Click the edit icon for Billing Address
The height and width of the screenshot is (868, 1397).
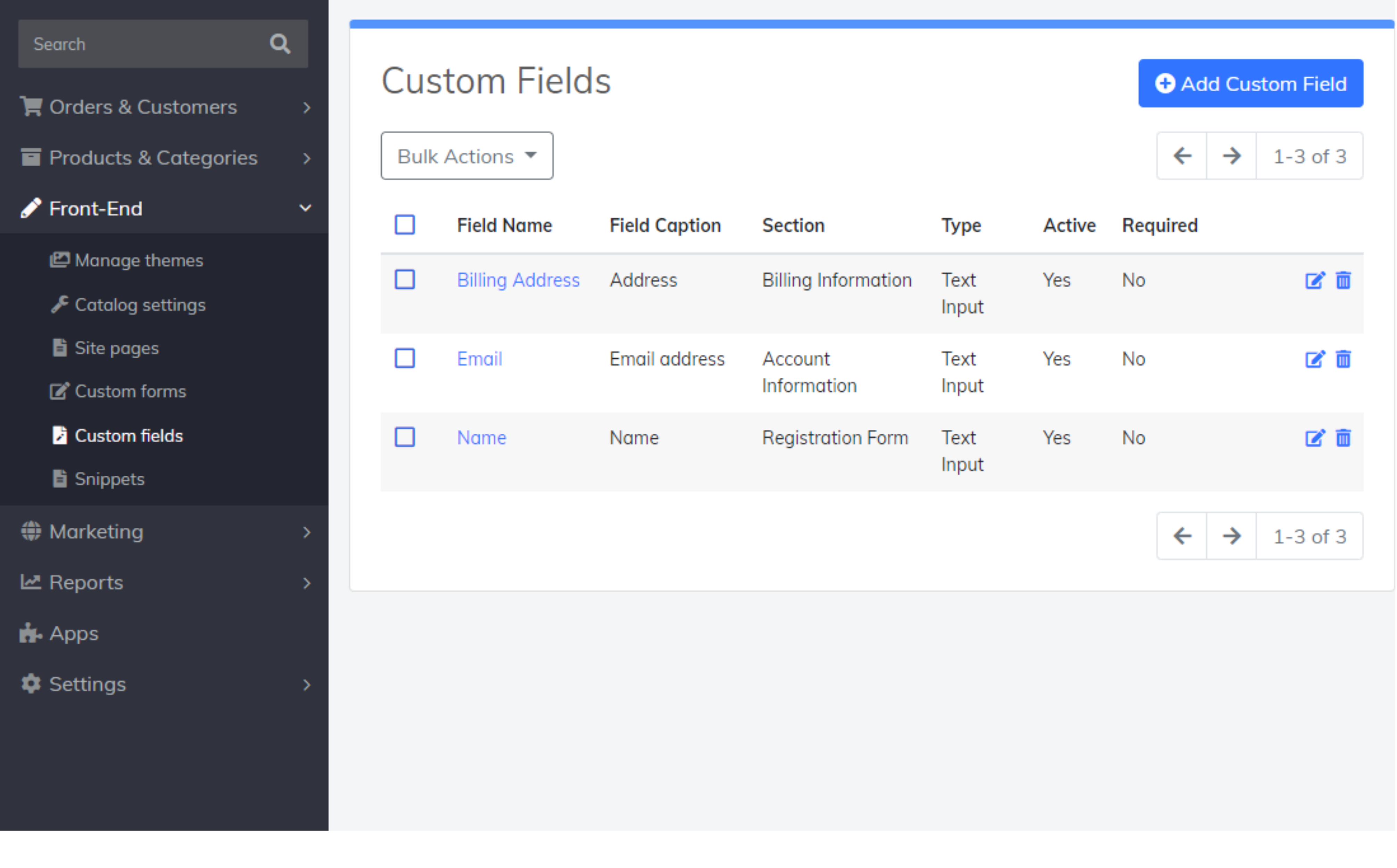(1314, 280)
